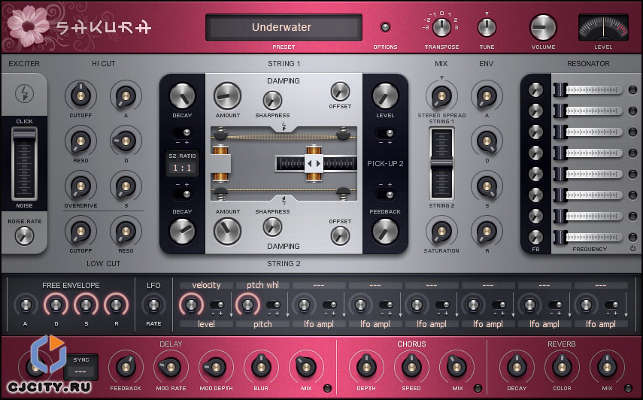Open the pitch whl modulation source selector
Screen dimensions: 643x400
[x=262, y=285]
